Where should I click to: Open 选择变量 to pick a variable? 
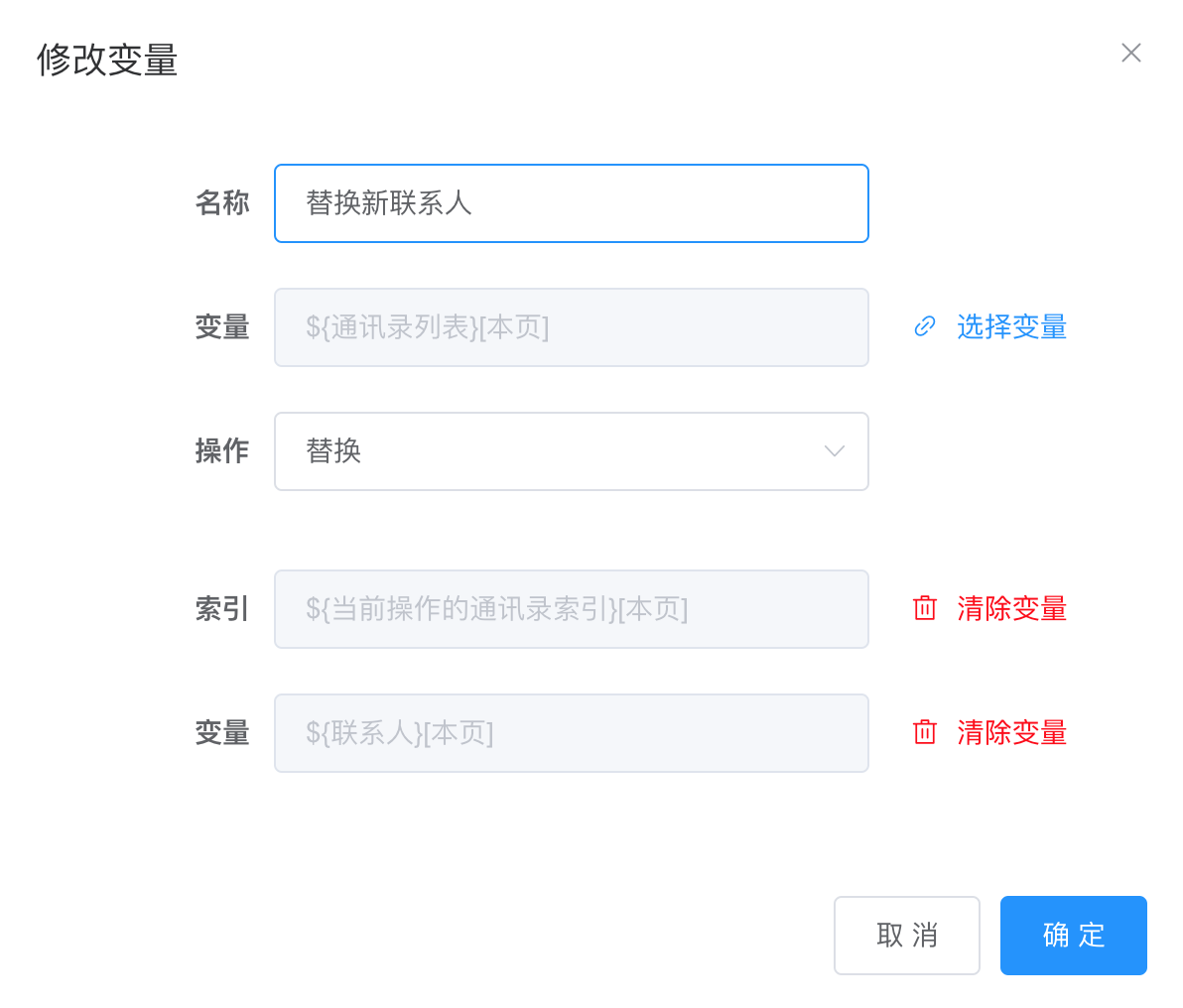[x=1011, y=326]
